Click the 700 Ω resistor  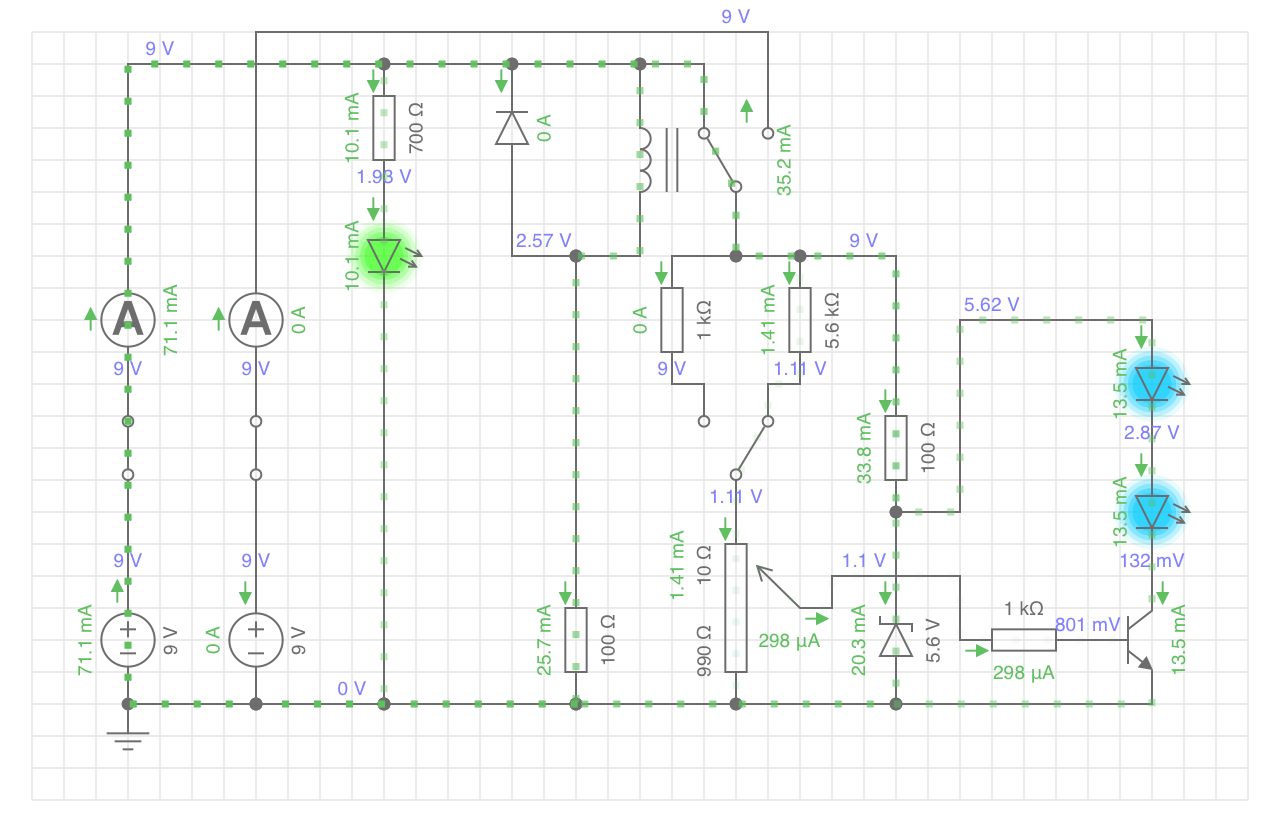pos(384,128)
